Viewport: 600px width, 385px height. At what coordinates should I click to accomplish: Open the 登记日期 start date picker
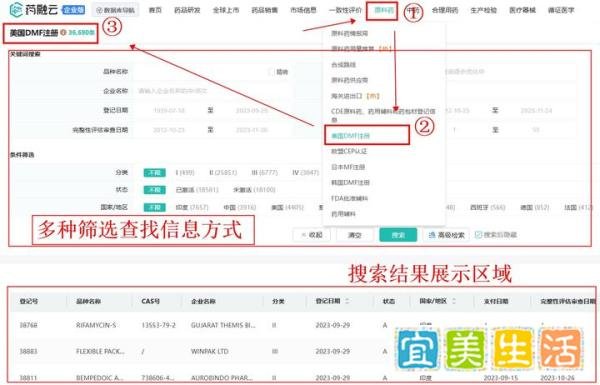tap(169, 110)
